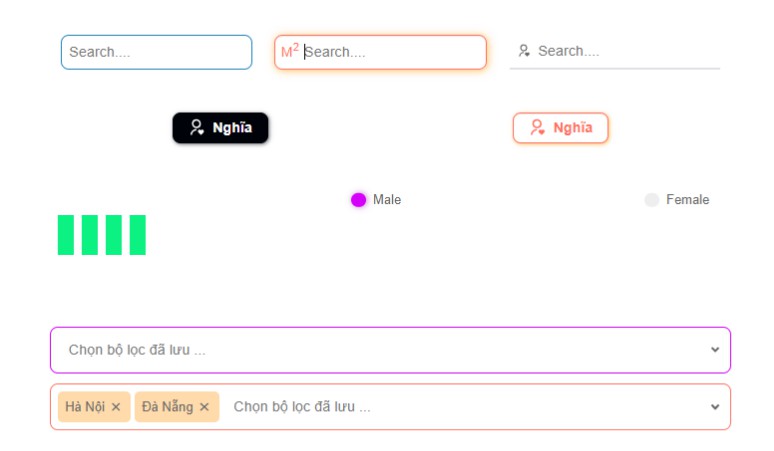Select the Male radio option
Image resolution: width=774 pixels, height=451 pixels.
coord(358,200)
